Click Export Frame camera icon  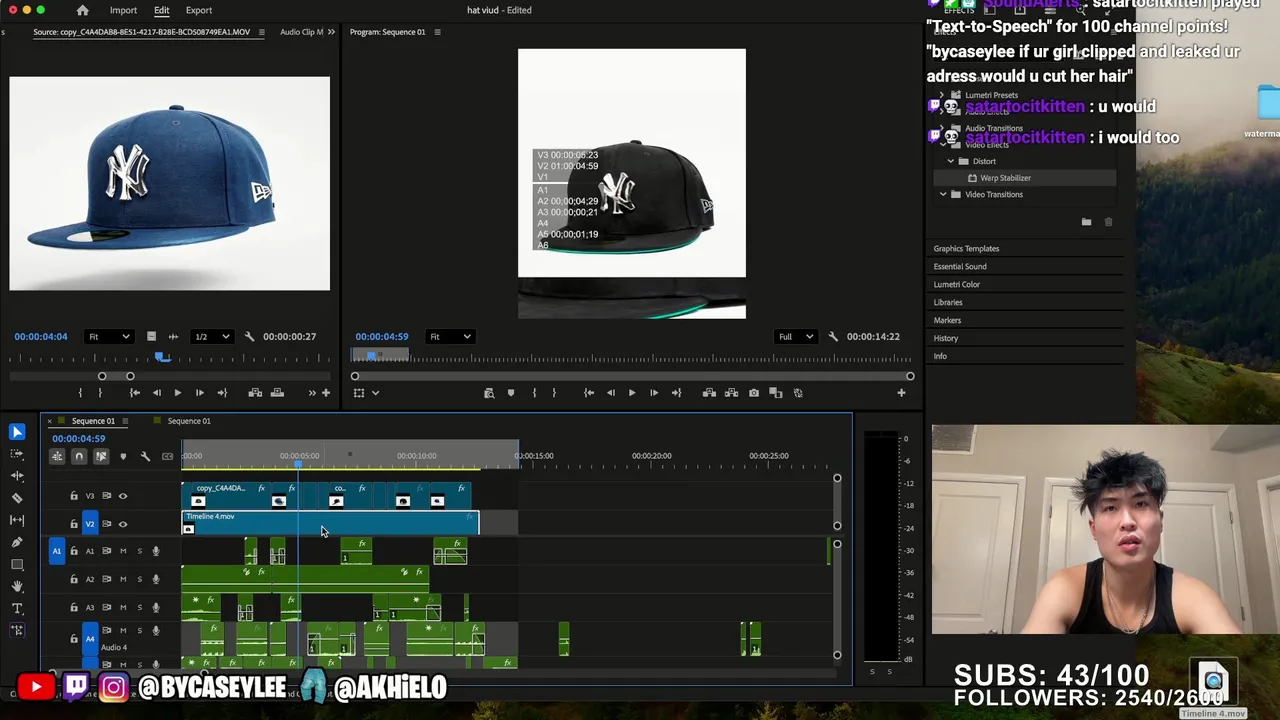click(x=754, y=393)
